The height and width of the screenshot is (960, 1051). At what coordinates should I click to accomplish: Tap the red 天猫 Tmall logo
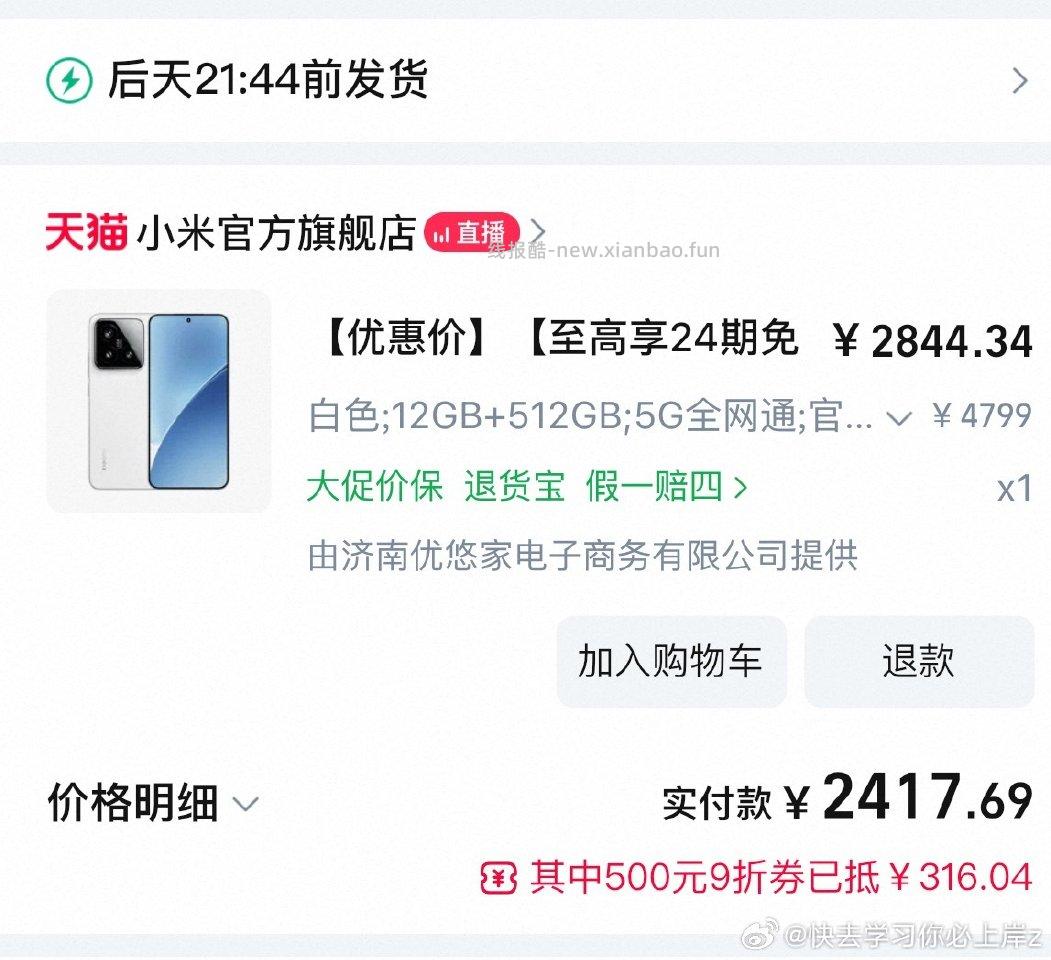(x=86, y=232)
